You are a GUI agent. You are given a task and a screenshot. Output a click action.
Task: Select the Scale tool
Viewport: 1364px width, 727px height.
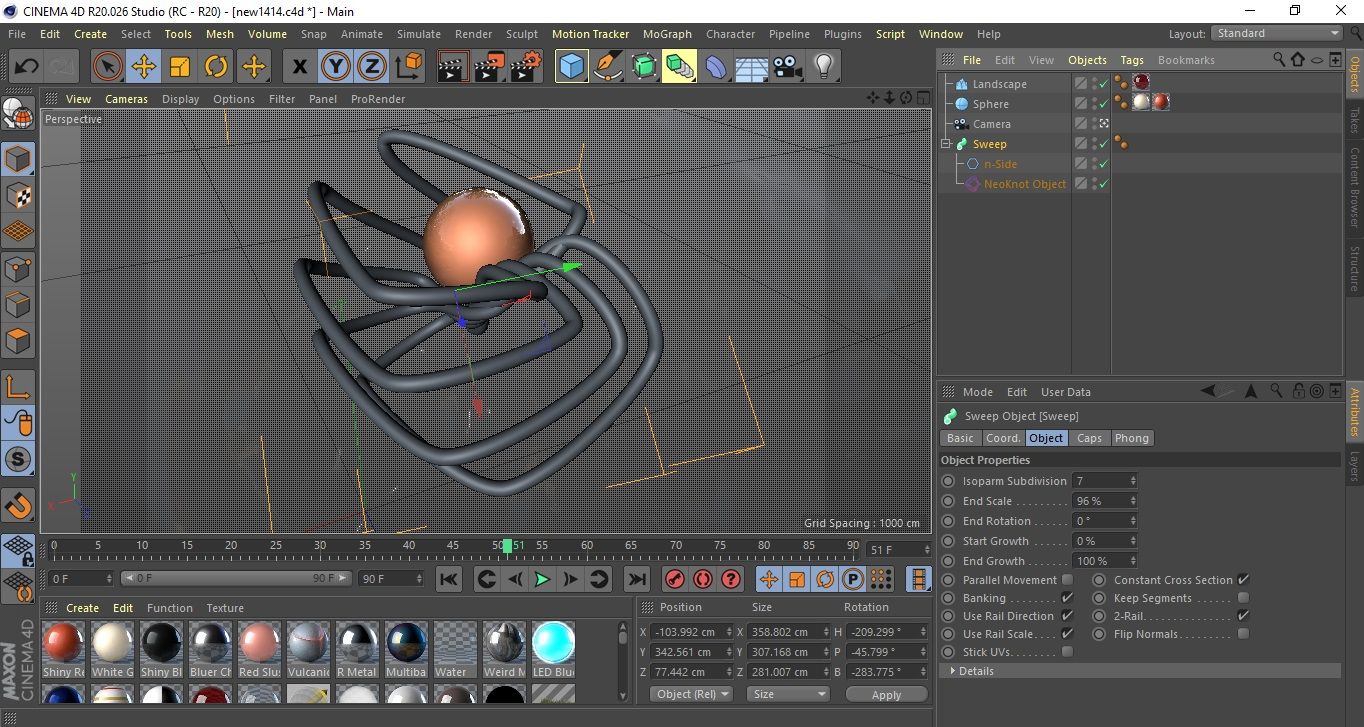180,67
